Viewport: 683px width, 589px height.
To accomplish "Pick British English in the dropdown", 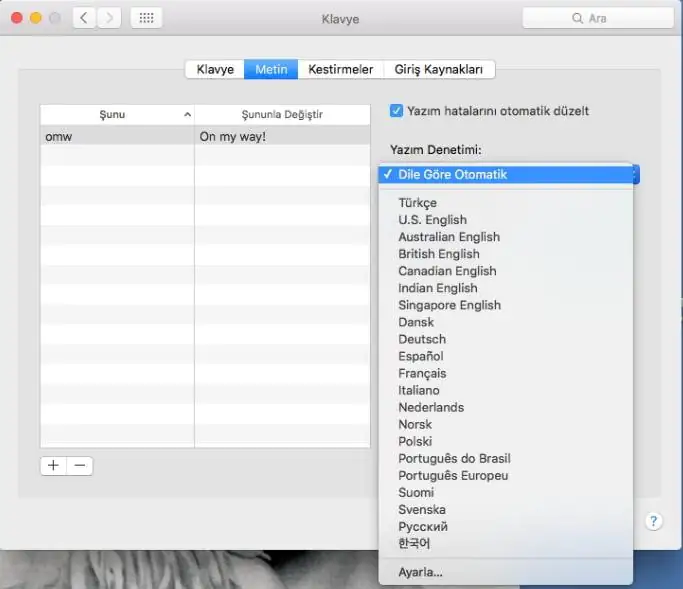I will point(439,254).
